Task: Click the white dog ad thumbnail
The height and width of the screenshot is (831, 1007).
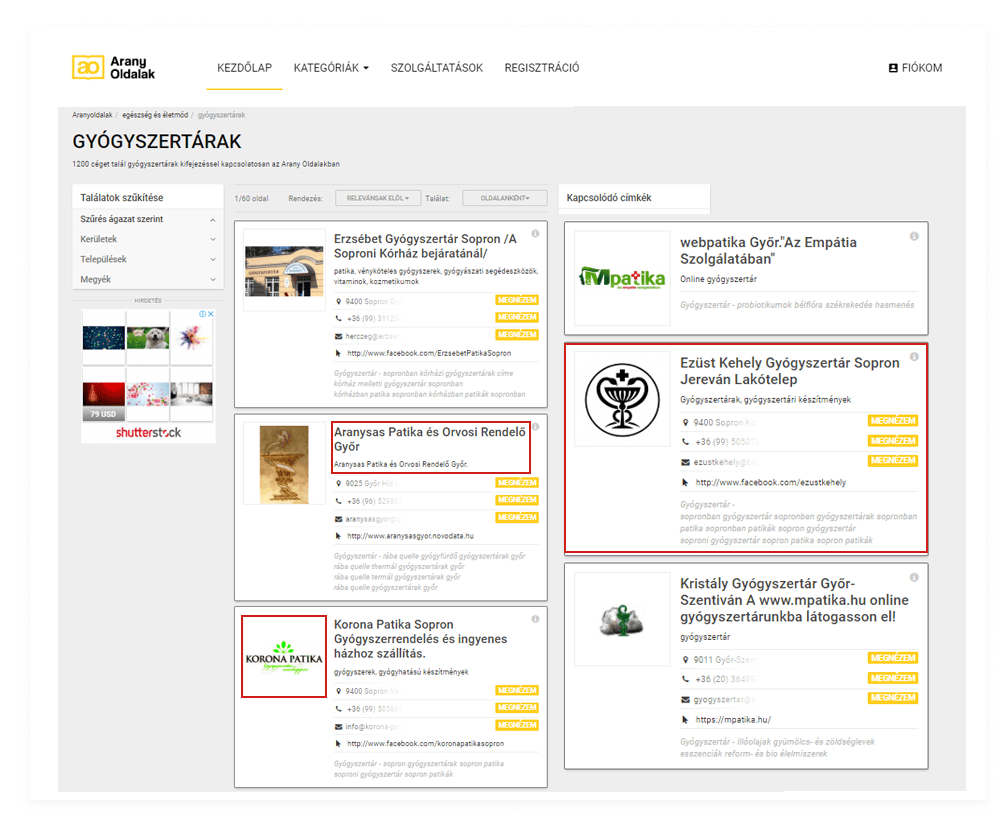Action: tap(148, 338)
